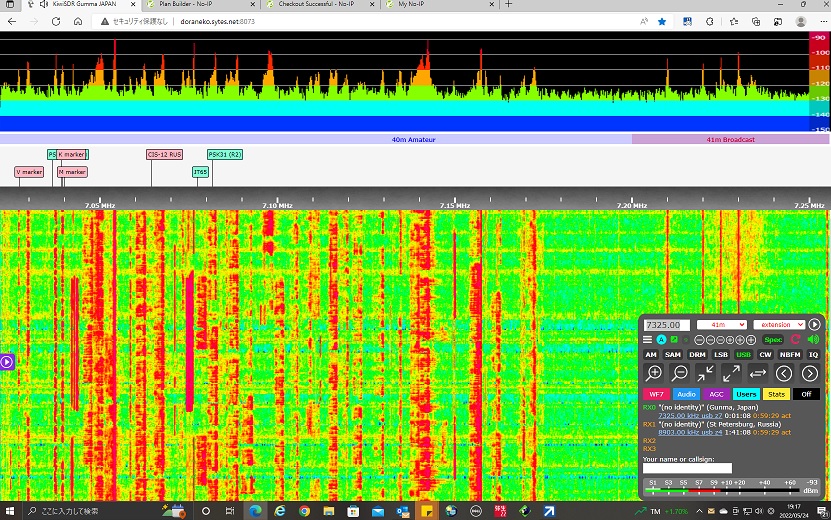Mute audio with the green speaker icon
The width and height of the screenshot is (831, 520).
click(813, 340)
